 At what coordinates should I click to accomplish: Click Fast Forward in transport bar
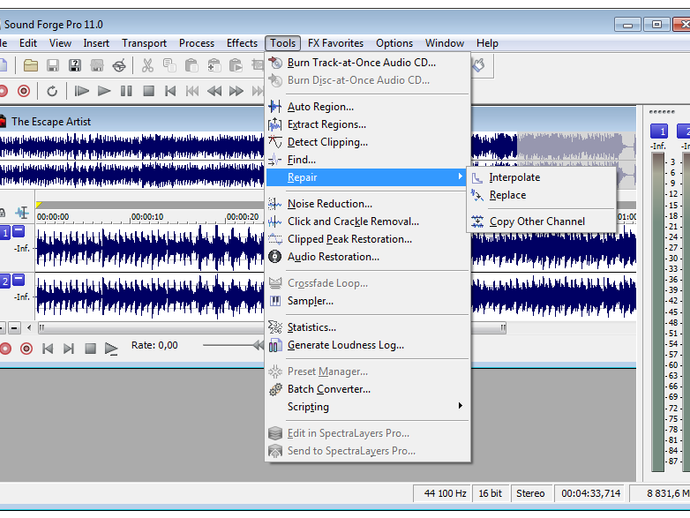click(x=236, y=91)
